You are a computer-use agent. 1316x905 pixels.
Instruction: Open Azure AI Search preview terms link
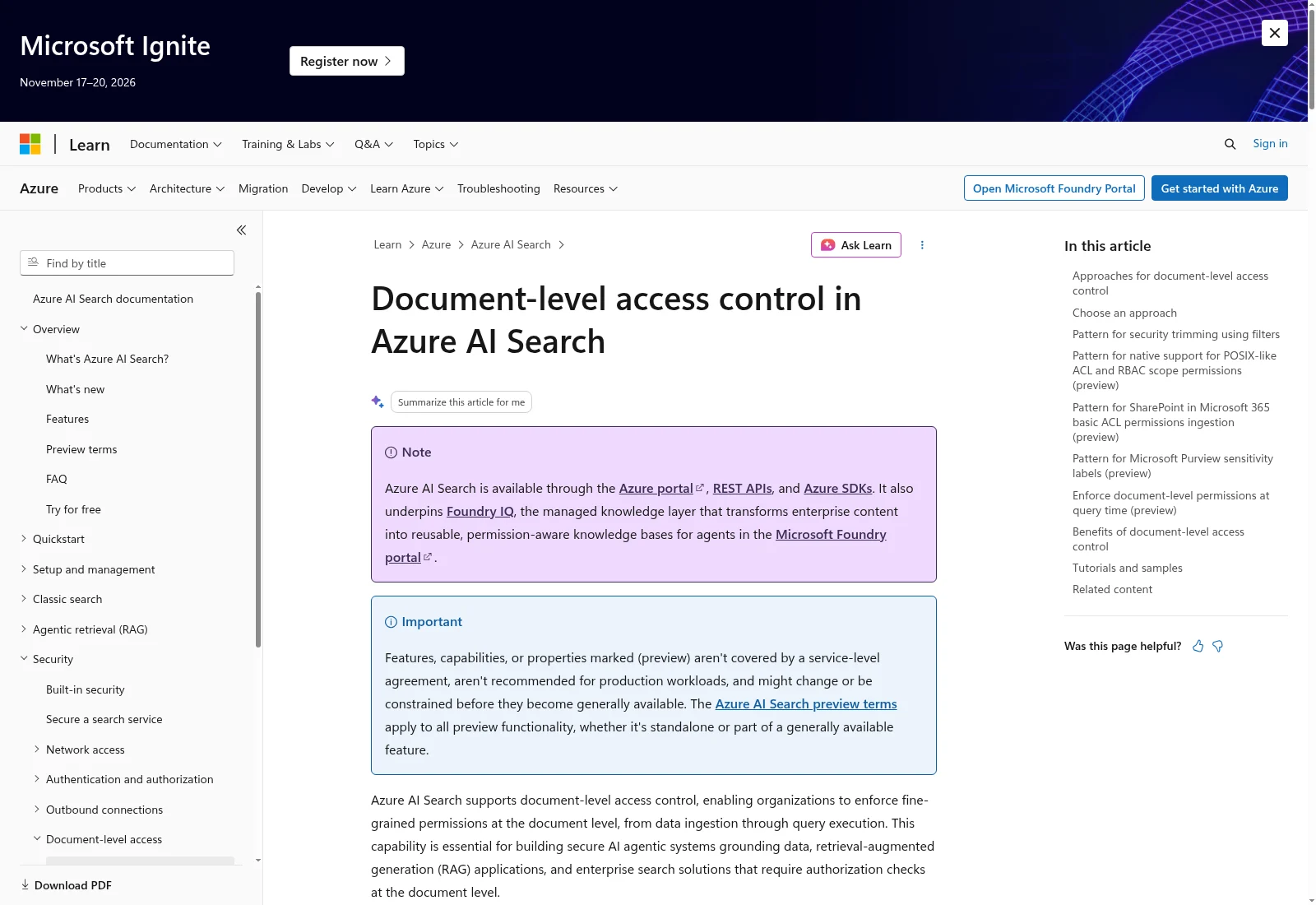(806, 704)
